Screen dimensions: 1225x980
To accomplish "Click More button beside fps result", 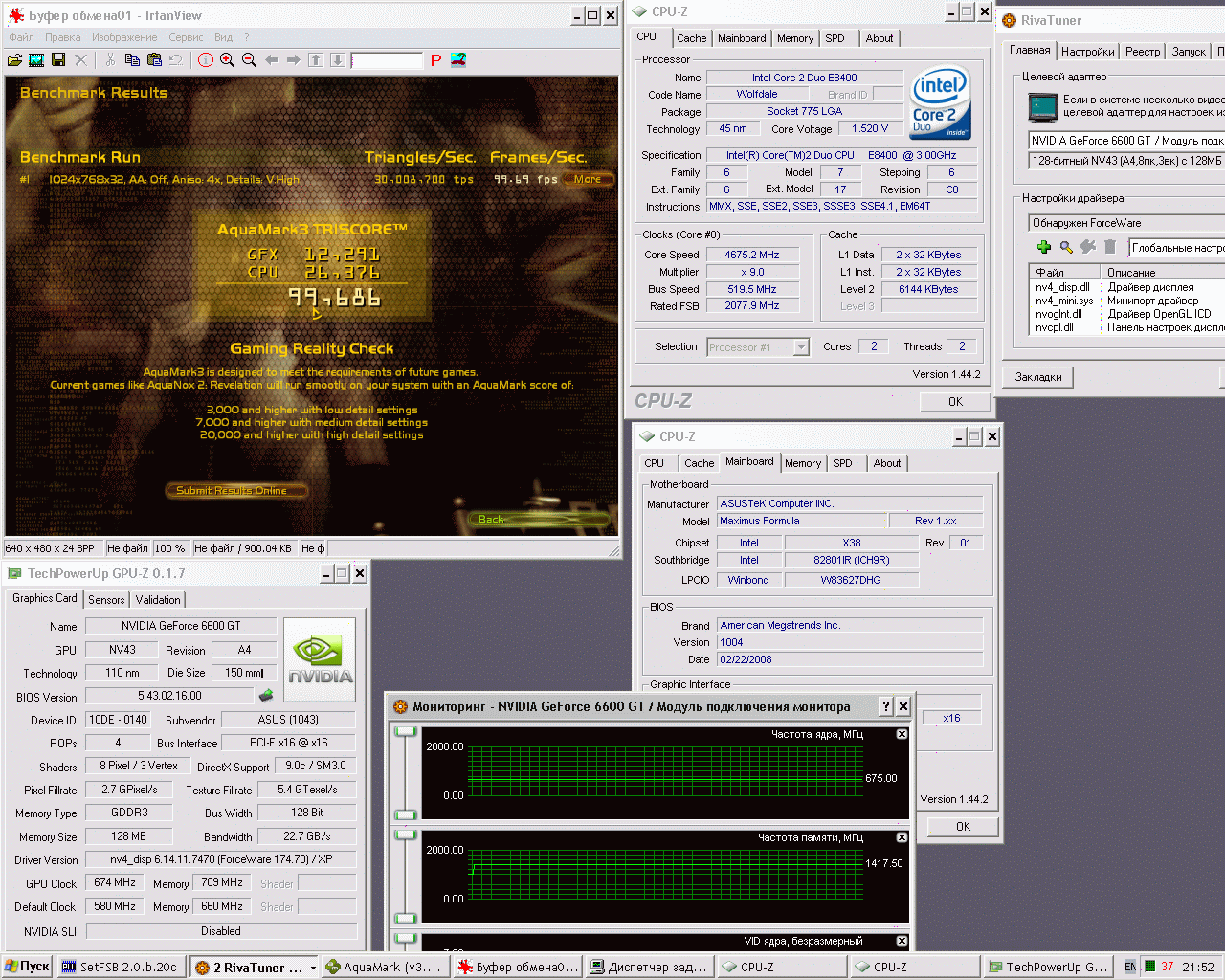I will pos(588,179).
